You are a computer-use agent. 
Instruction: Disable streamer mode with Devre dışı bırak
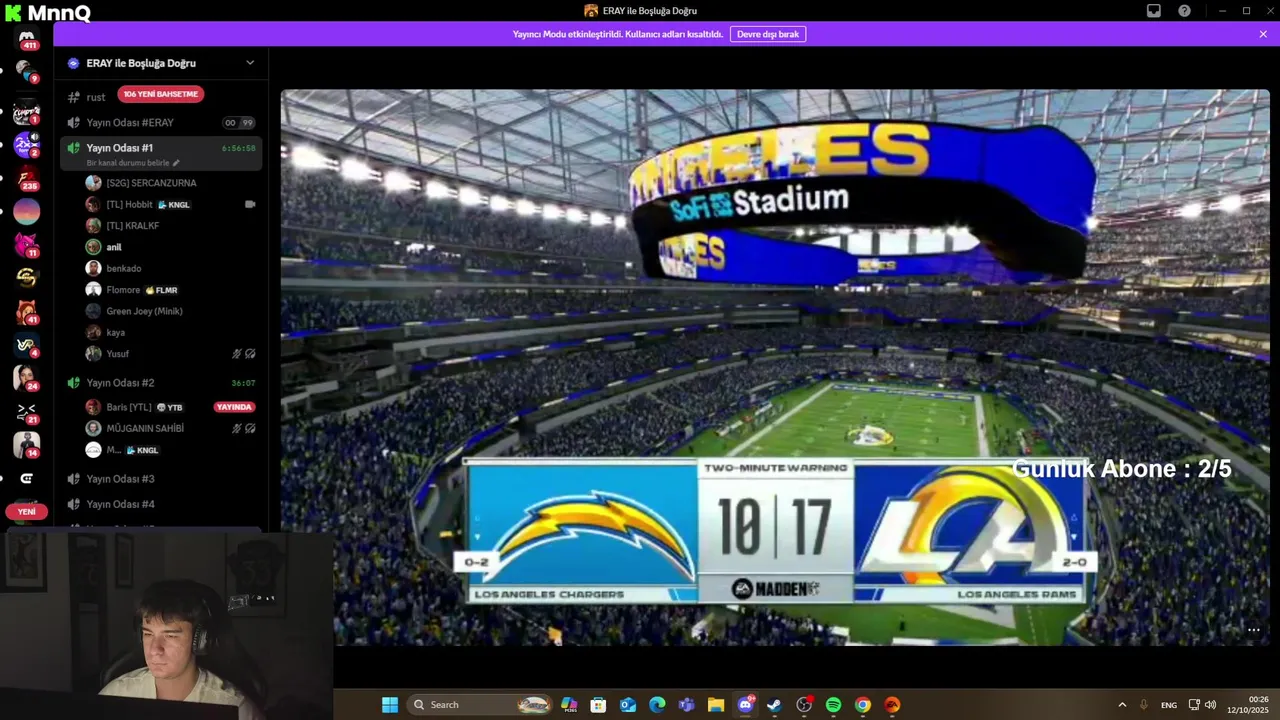[768, 34]
